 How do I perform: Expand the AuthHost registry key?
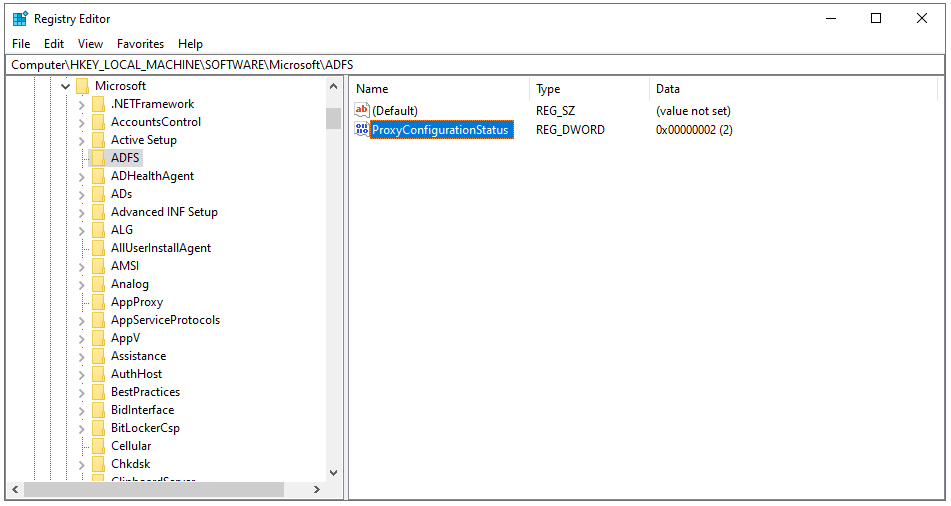(82, 374)
